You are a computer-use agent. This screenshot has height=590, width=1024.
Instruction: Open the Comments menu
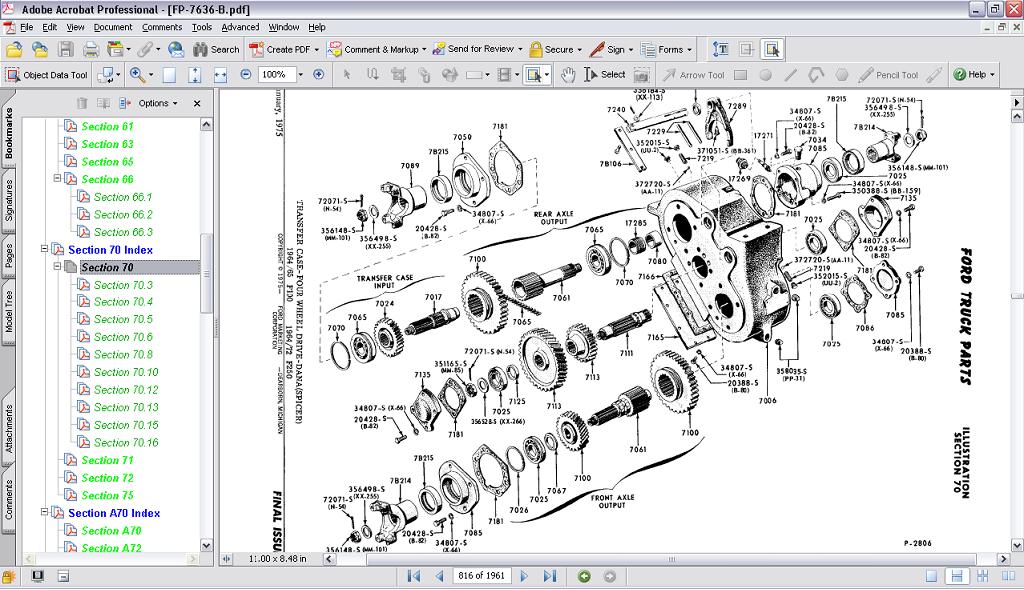(x=162, y=27)
